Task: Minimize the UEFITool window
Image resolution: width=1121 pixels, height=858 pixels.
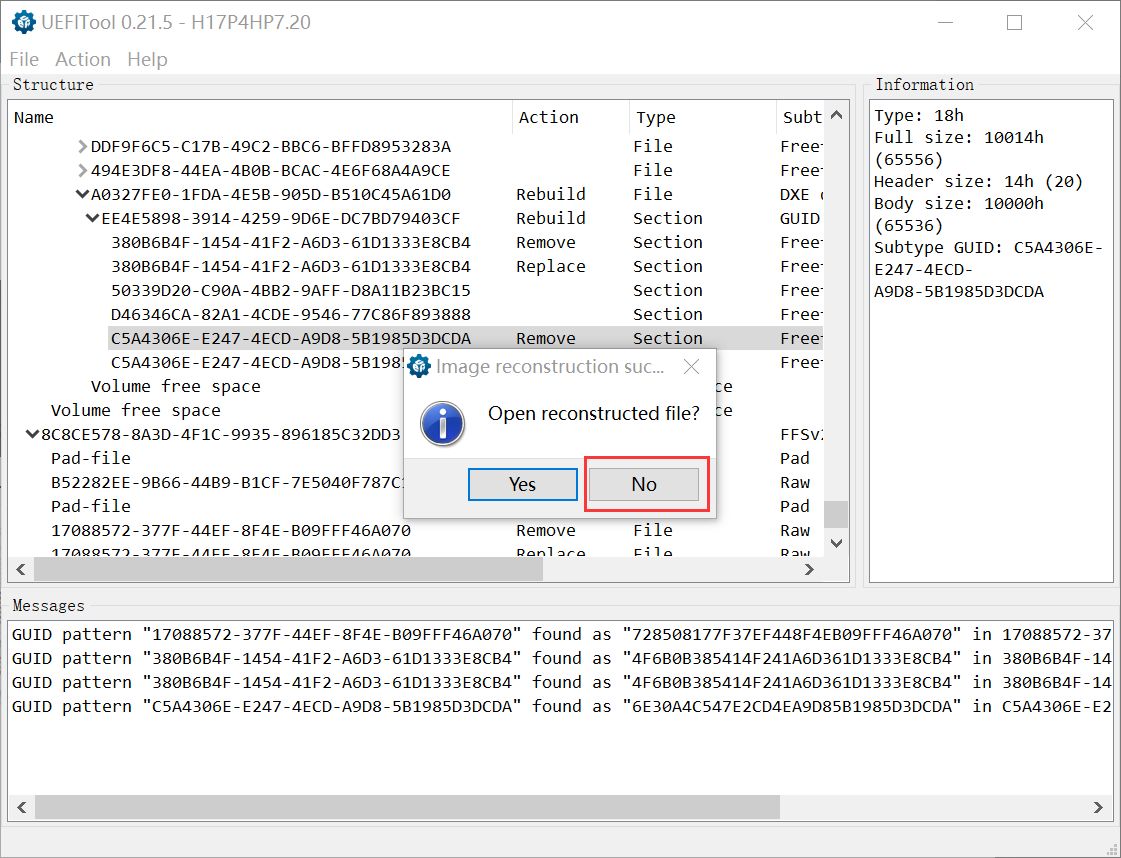Action: coord(946,22)
